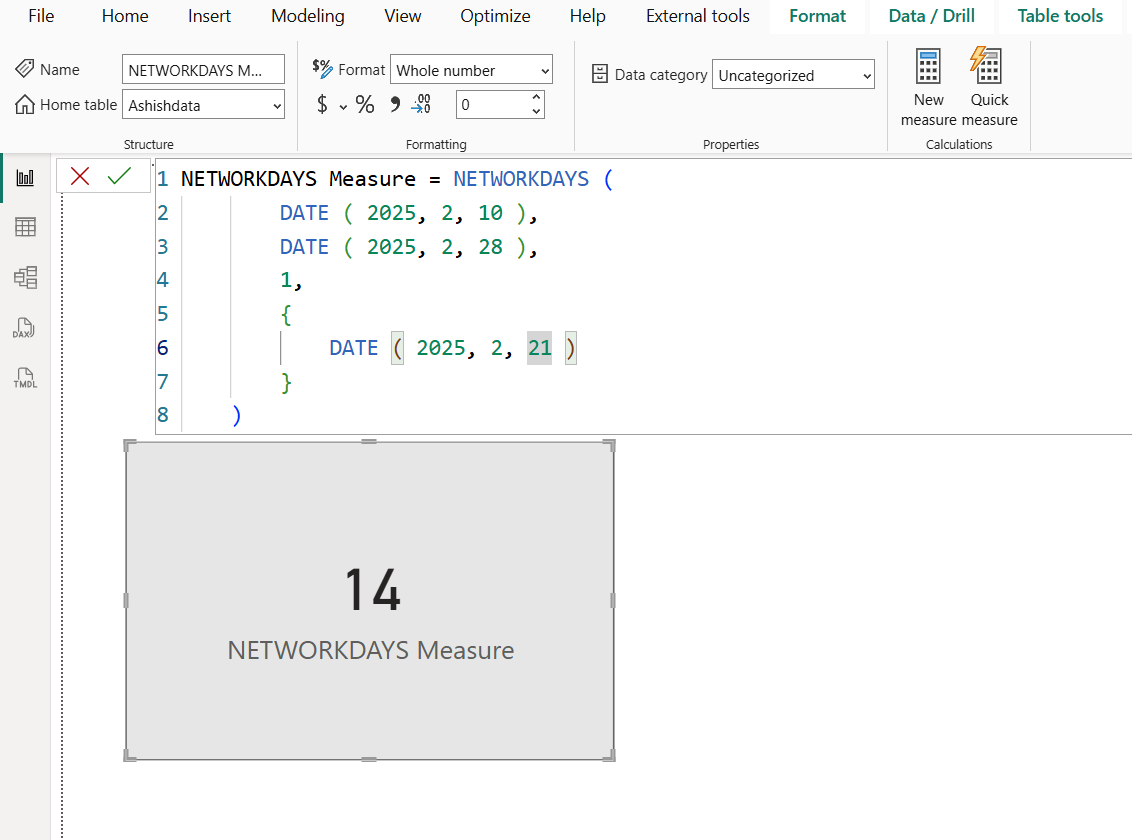Cancel the formula edit with the red X
Screen dimensions: 1132x840
point(80,175)
